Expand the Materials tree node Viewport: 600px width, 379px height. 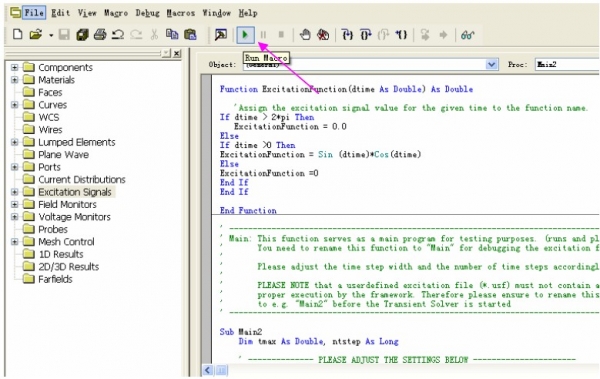pyautogui.click(x=15, y=80)
